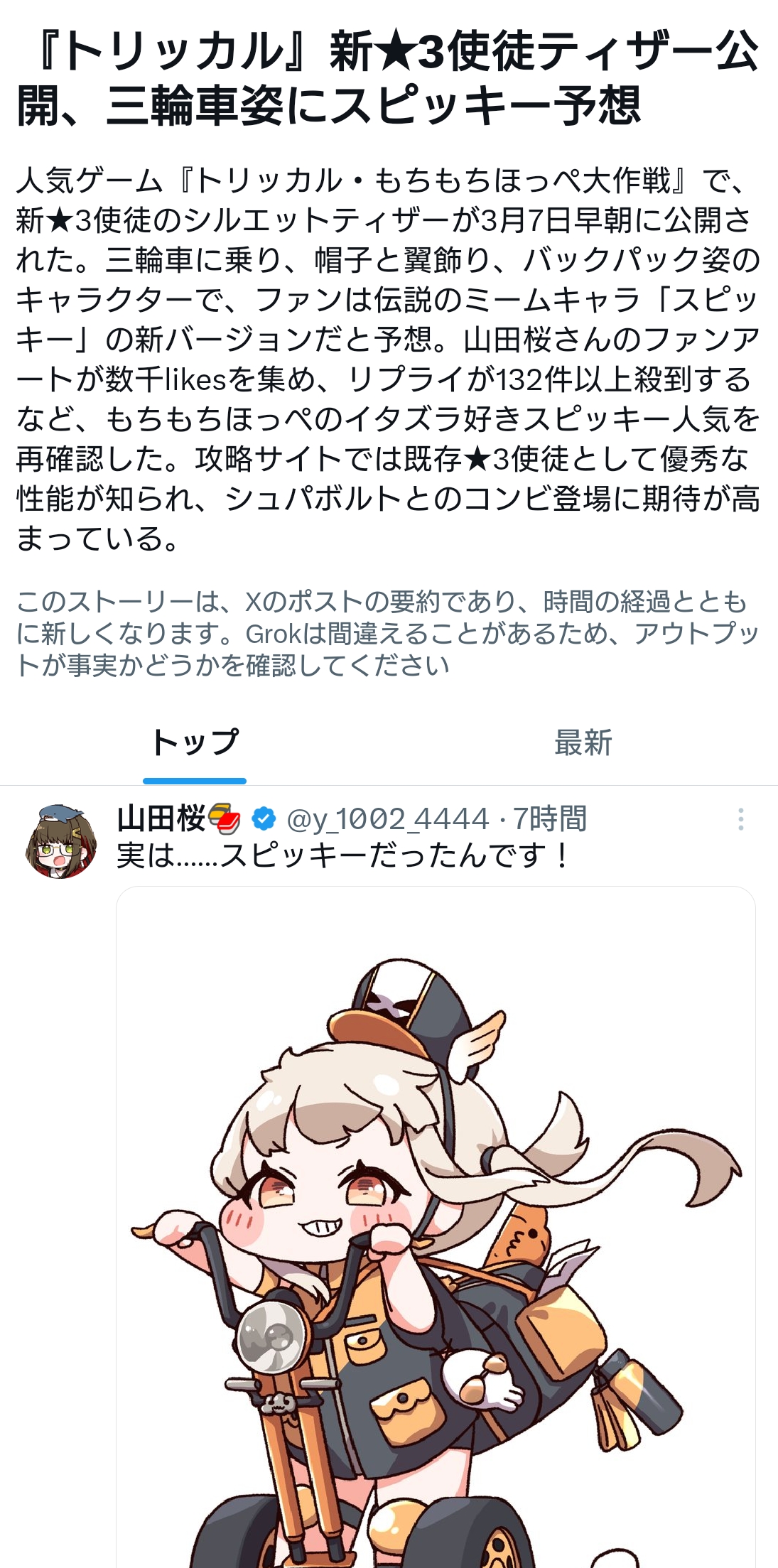Screen dimensions: 778x1568
Task: Open the three-dot more options menu
Action: pos(741,819)
